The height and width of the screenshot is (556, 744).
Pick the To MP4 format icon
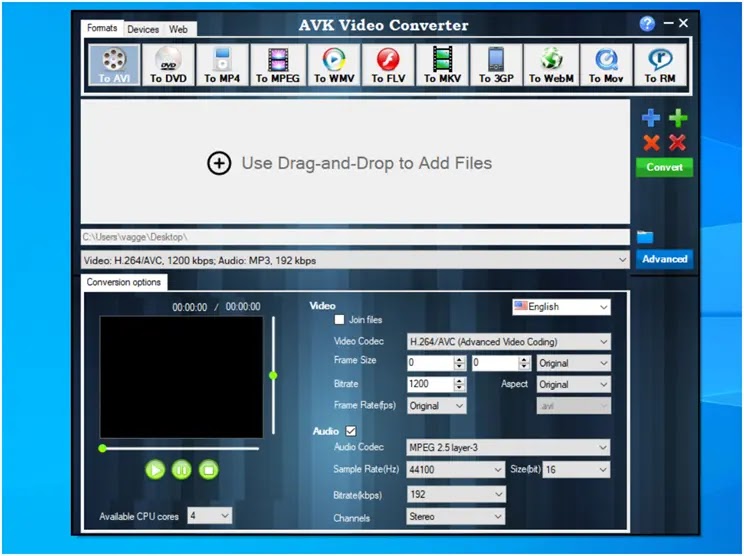point(222,65)
